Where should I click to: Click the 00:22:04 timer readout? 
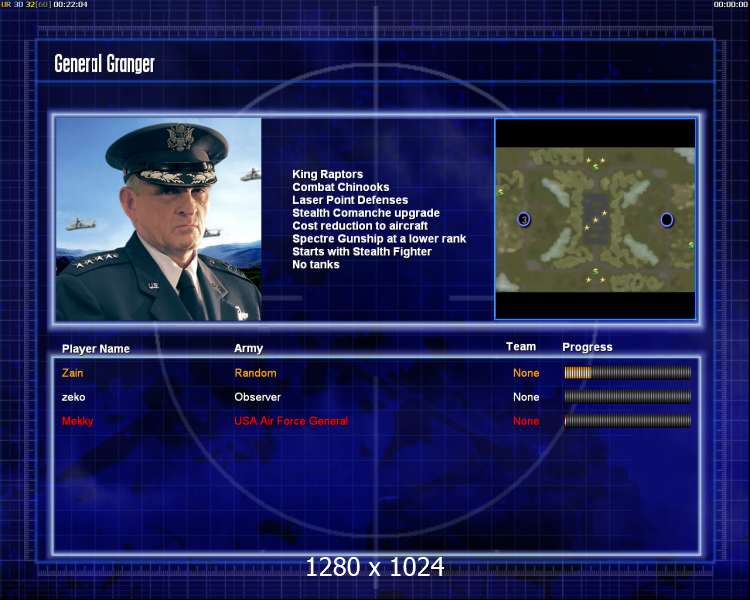click(x=70, y=4)
